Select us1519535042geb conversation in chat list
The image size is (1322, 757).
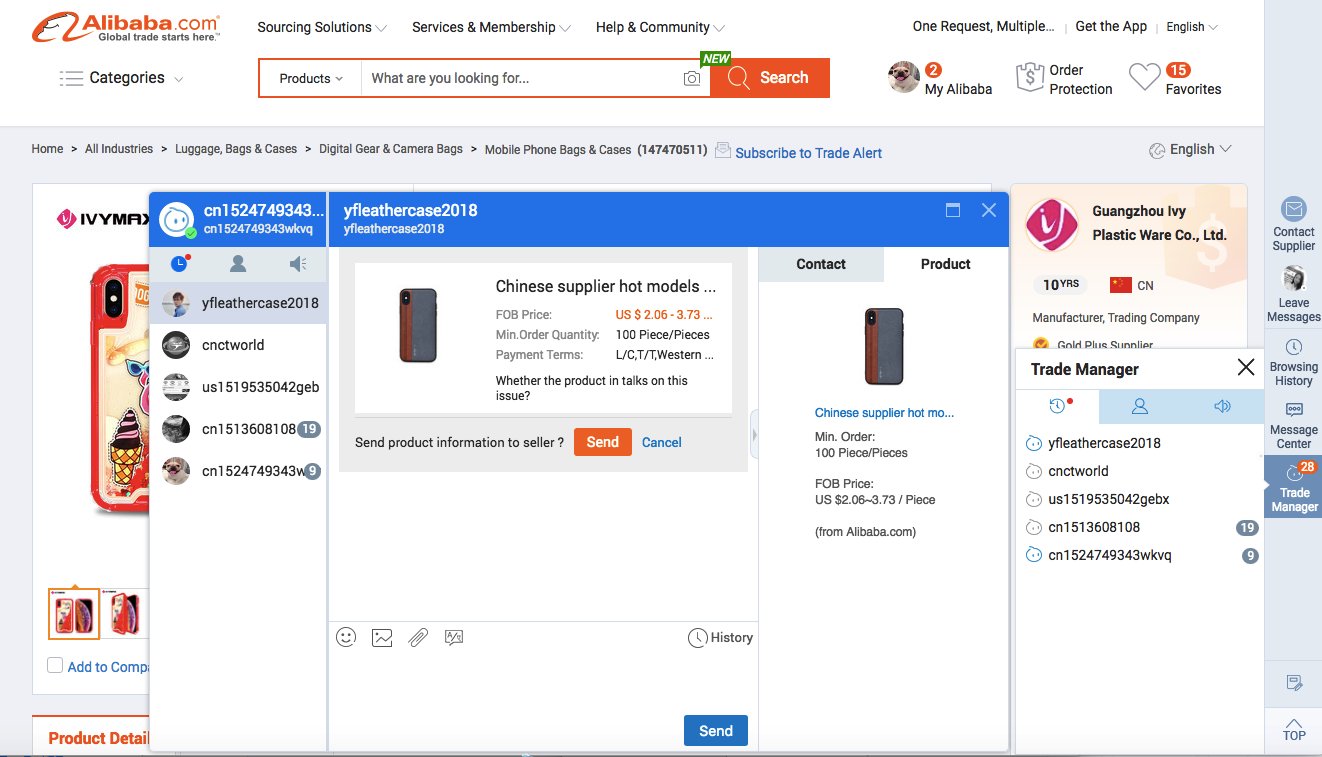pos(239,387)
